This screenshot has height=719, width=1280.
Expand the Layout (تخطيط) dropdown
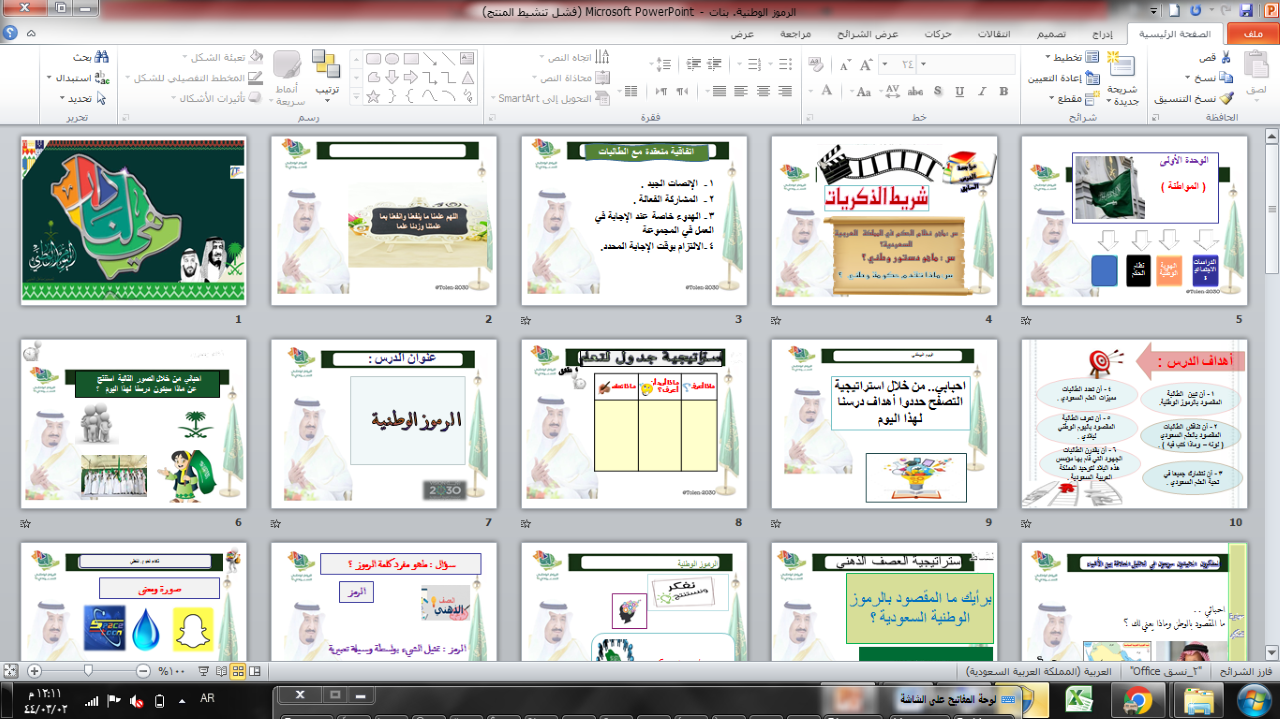click(1049, 58)
